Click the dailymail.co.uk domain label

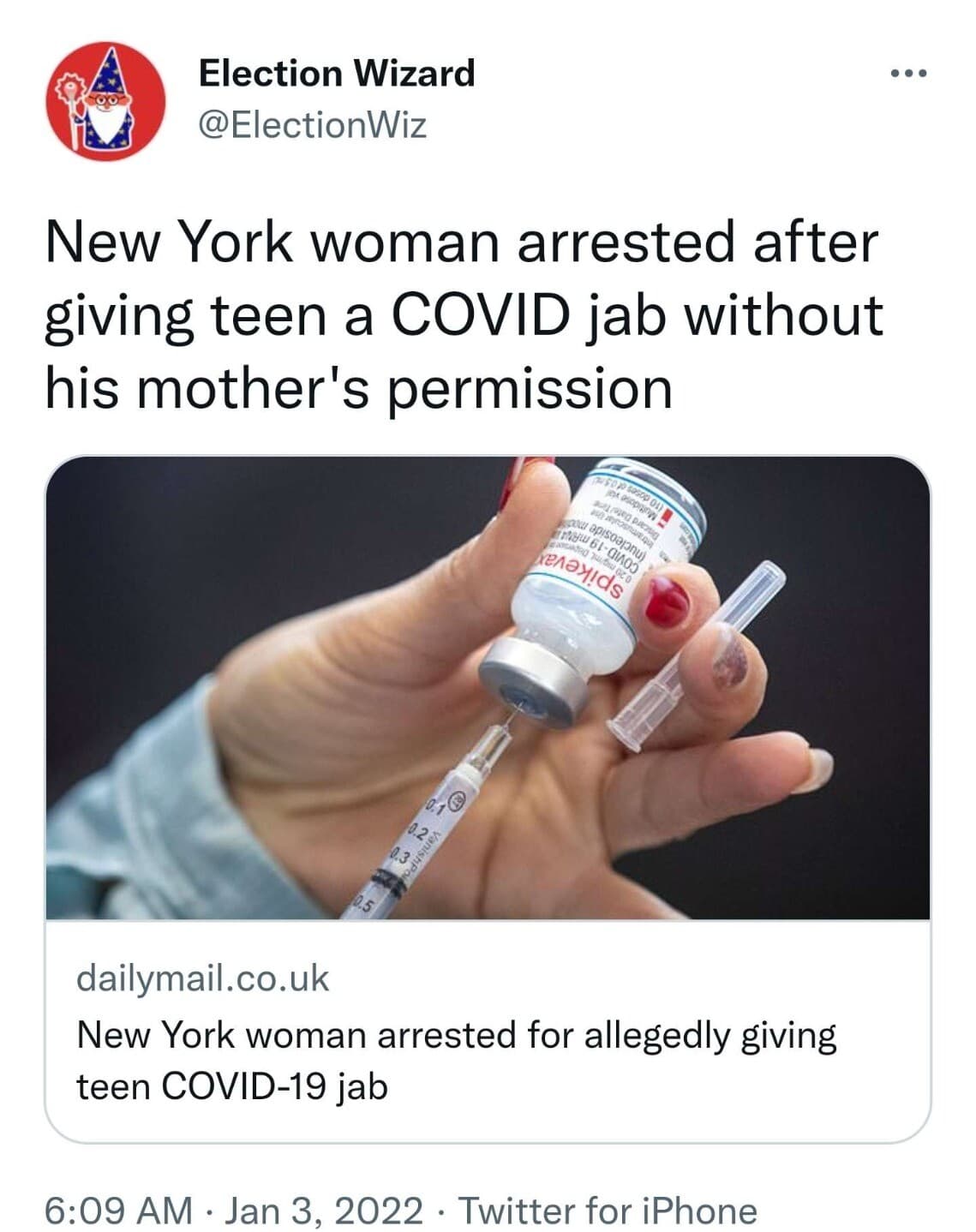(x=203, y=978)
